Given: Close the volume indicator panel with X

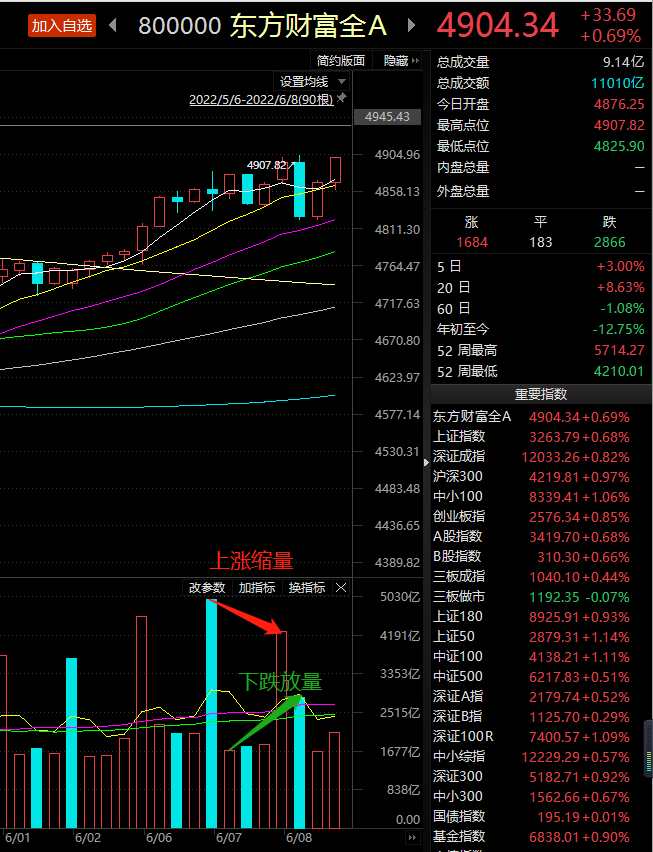Looking at the screenshot, I should pos(341,588).
